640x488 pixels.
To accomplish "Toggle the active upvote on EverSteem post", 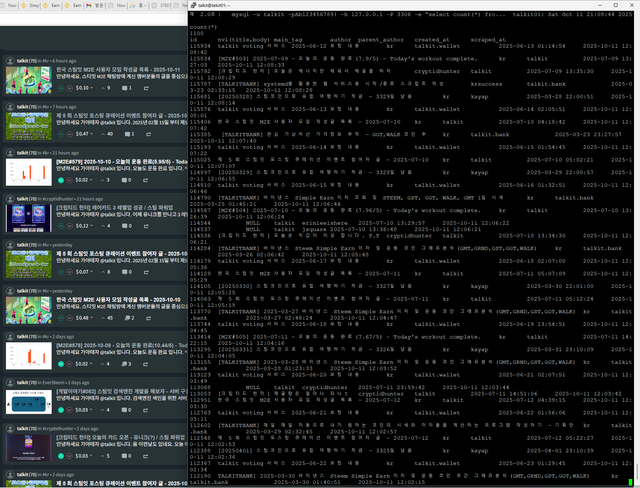I will 61,410.
